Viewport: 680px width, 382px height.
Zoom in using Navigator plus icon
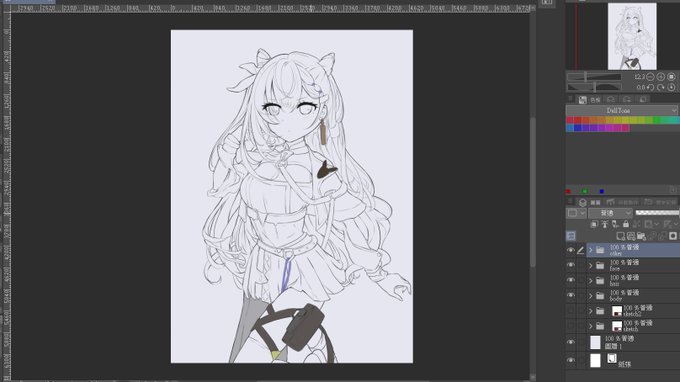(660, 77)
